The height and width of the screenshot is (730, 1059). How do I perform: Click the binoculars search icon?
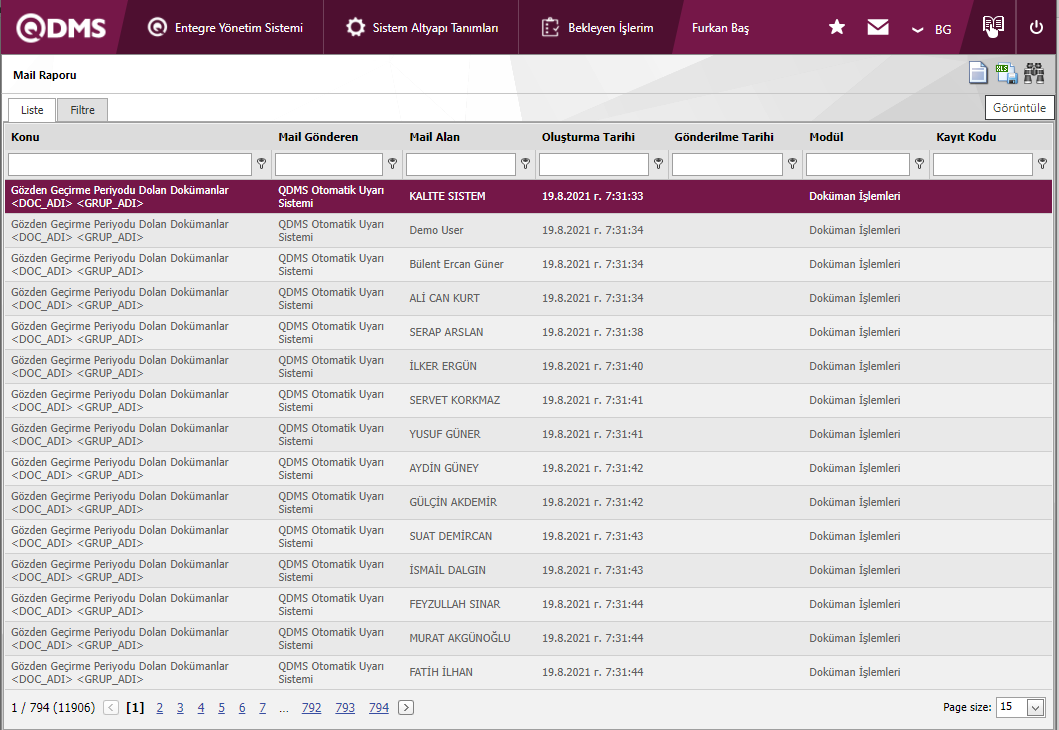click(1034, 73)
